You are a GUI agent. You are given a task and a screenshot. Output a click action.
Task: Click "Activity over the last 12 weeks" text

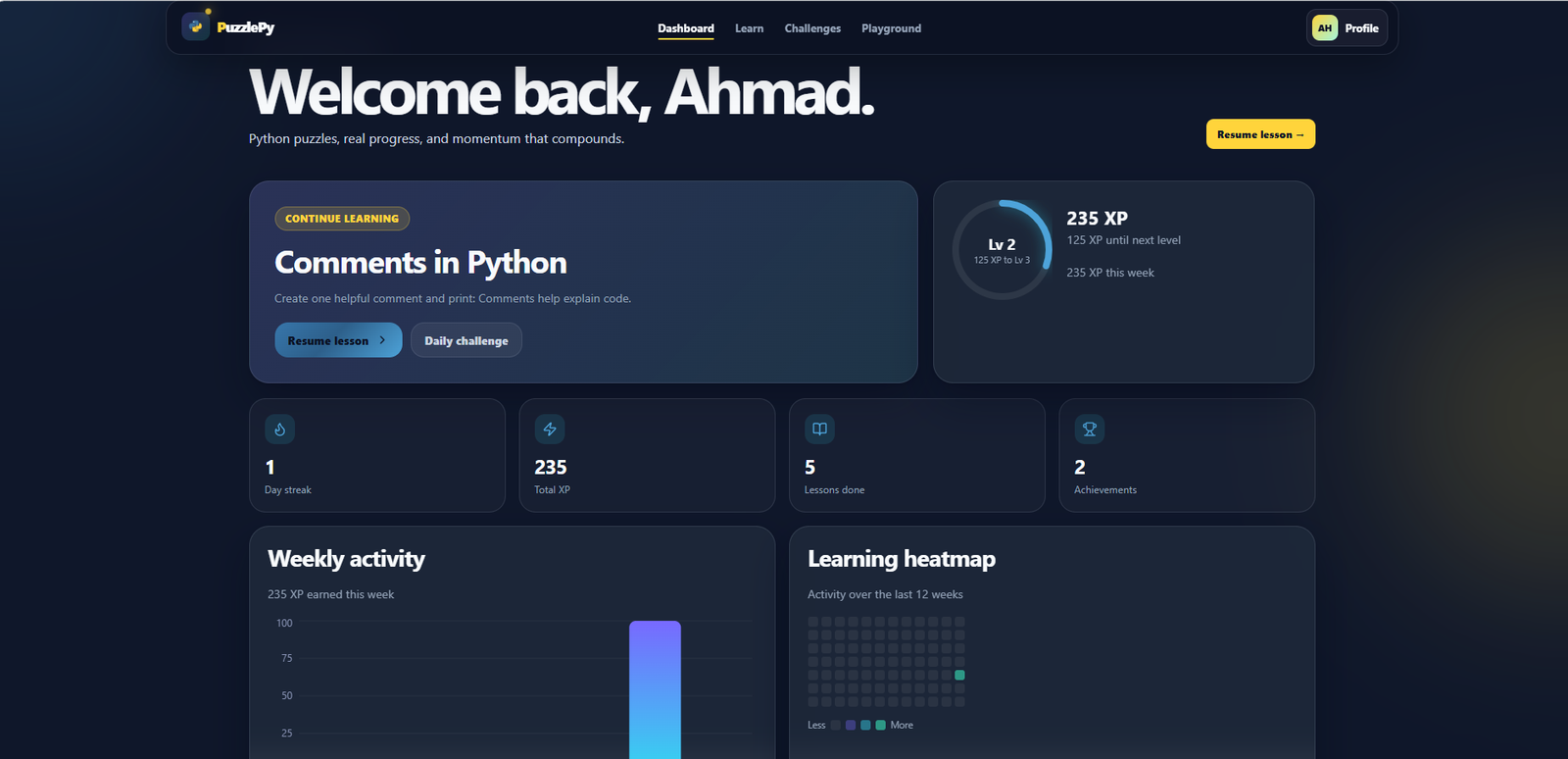885,594
